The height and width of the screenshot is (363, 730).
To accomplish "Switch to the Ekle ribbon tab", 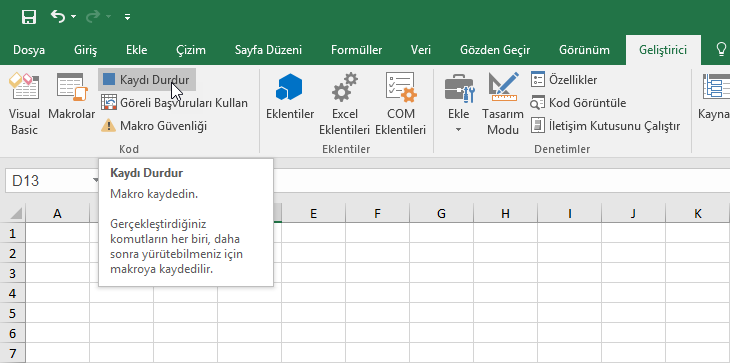I will click(136, 50).
